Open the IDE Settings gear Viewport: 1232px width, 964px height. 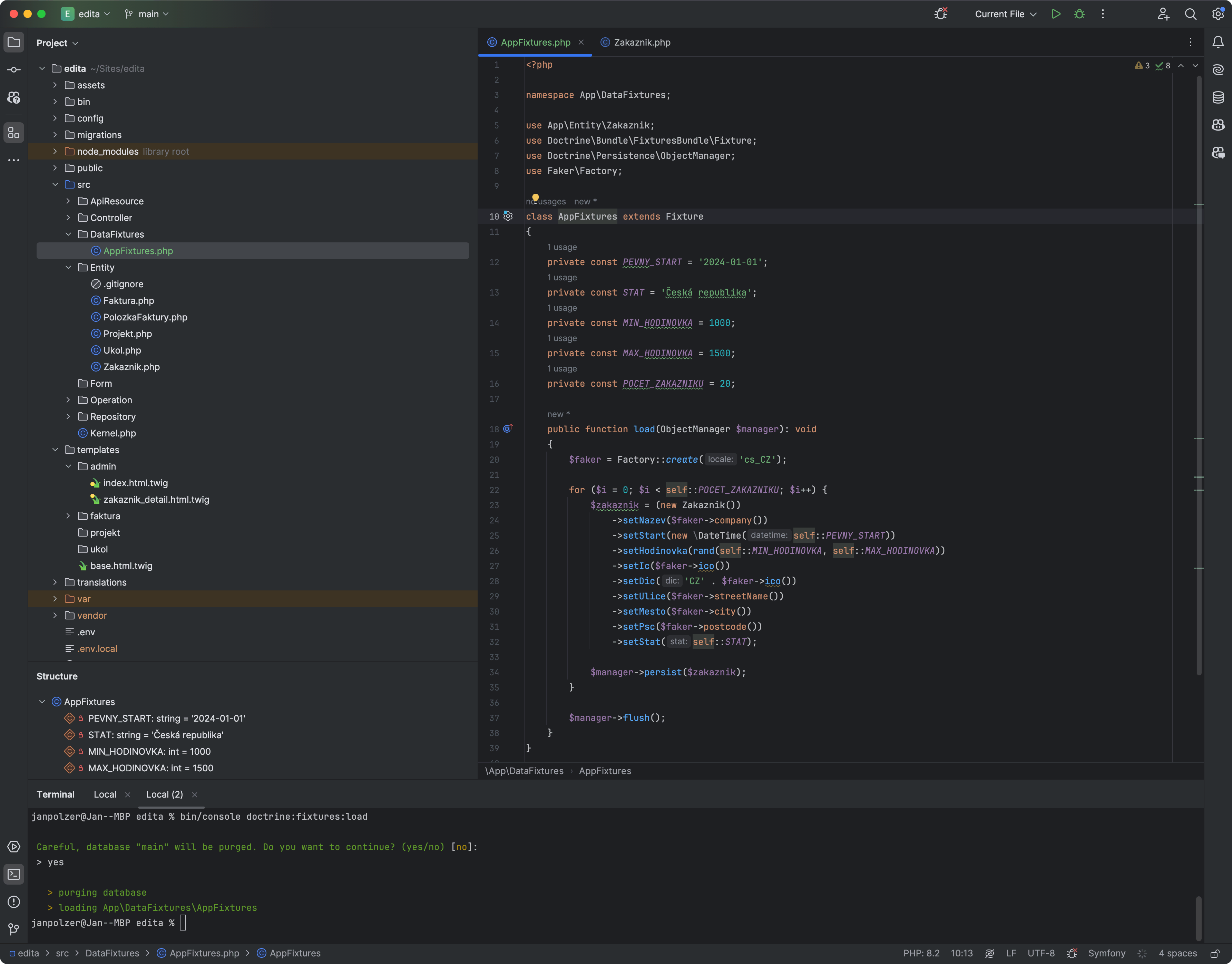click(x=1218, y=13)
